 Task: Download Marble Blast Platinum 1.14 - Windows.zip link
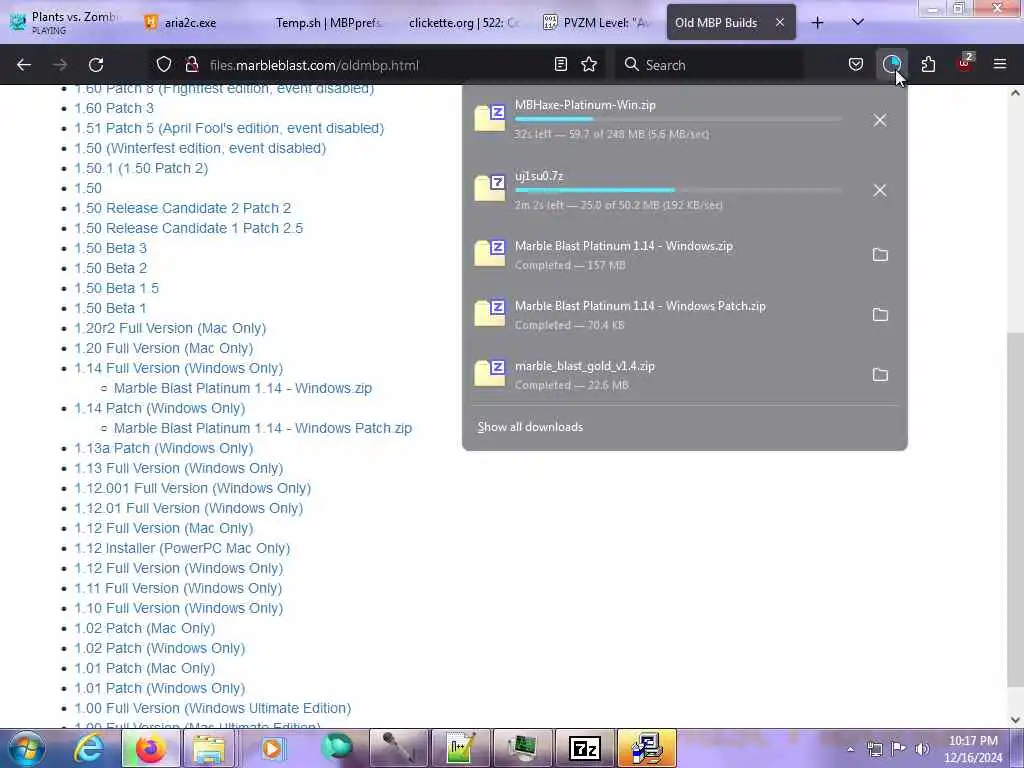point(243,388)
